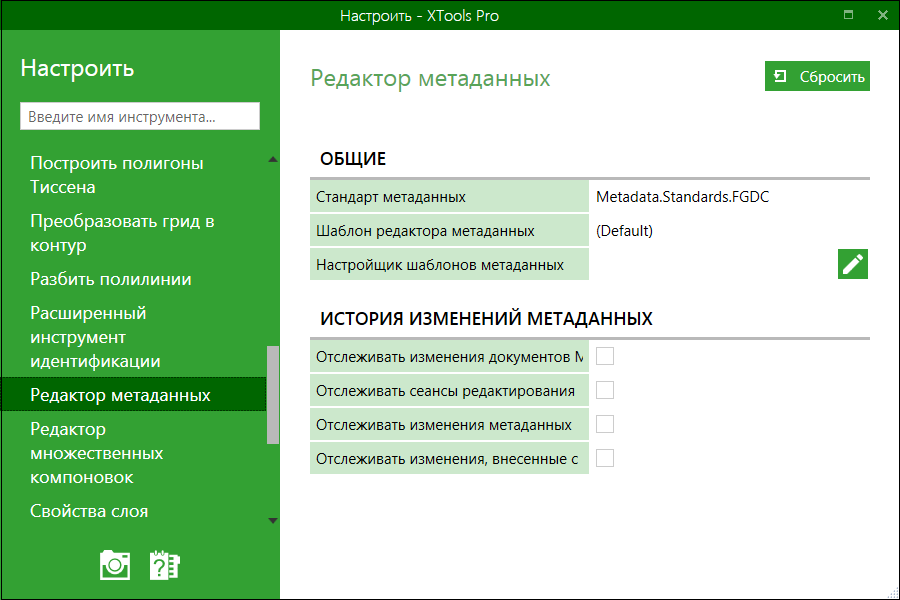Click the camera snapshot icon in sidebar
900x600 pixels.
point(115,565)
